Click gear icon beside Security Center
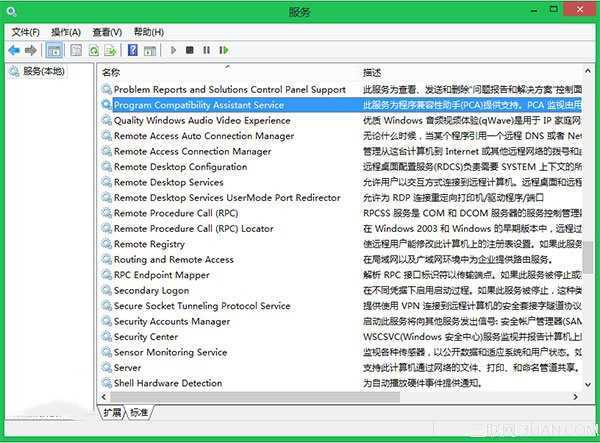 (106, 337)
